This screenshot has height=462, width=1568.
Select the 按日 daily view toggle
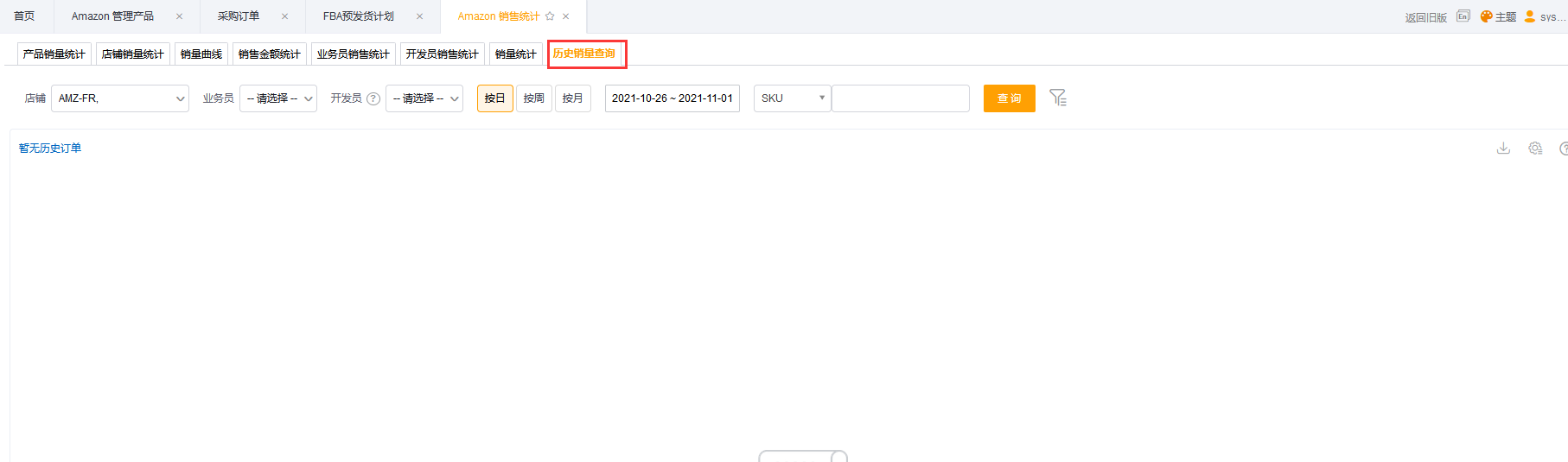pyautogui.click(x=494, y=98)
